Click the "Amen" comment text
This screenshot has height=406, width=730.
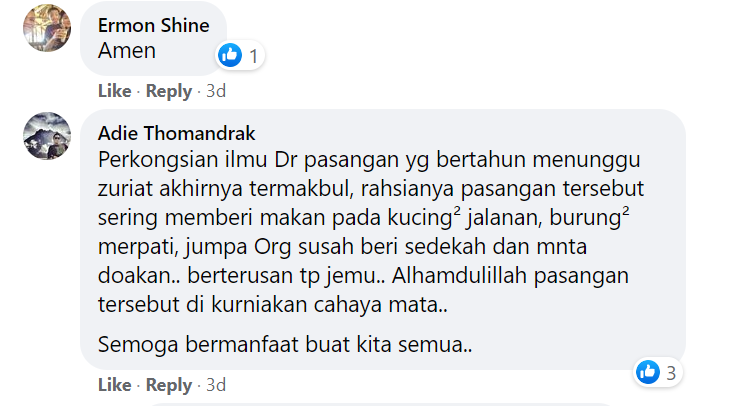[129, 51]
